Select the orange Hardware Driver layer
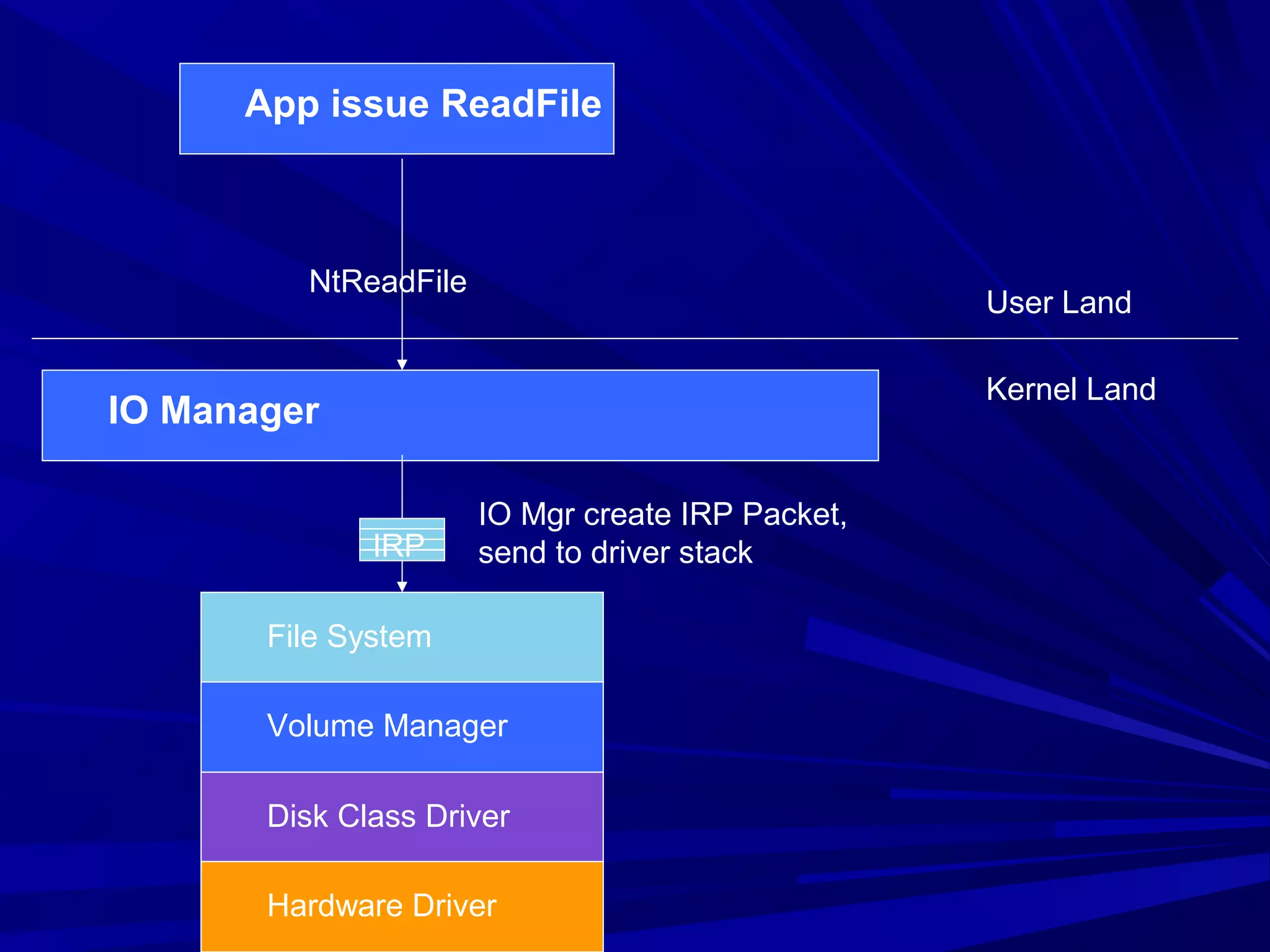The image size is (1270, 952). 402,906
